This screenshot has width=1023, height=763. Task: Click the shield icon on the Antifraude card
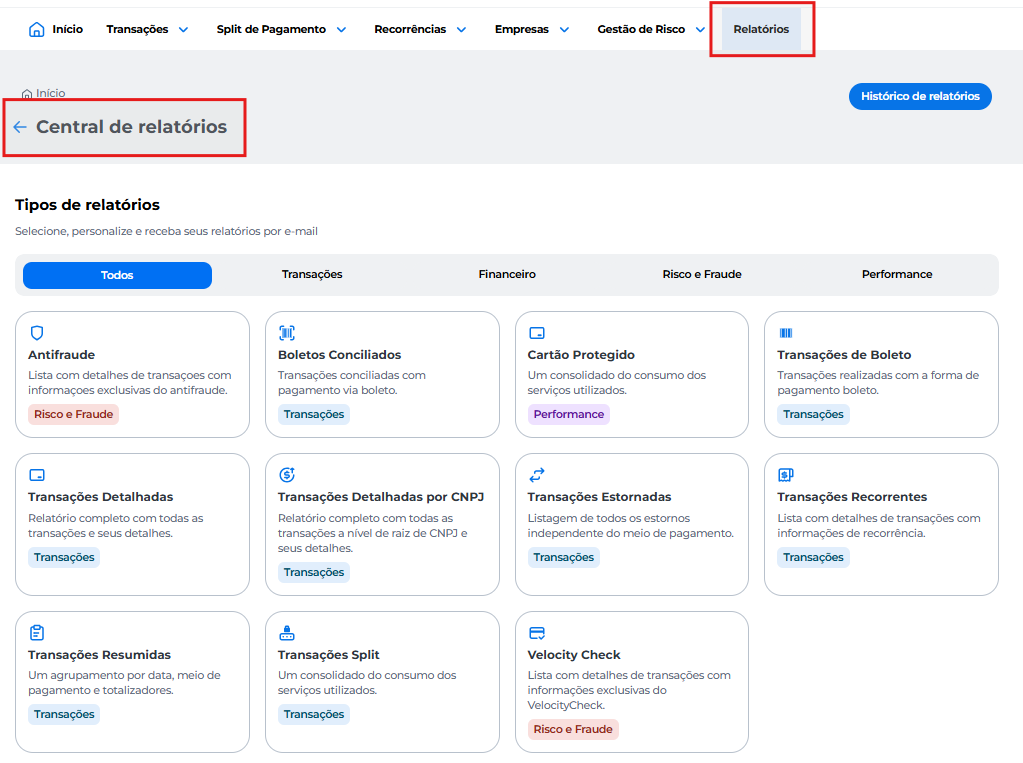pyautogui.click(x=37, y=333)
